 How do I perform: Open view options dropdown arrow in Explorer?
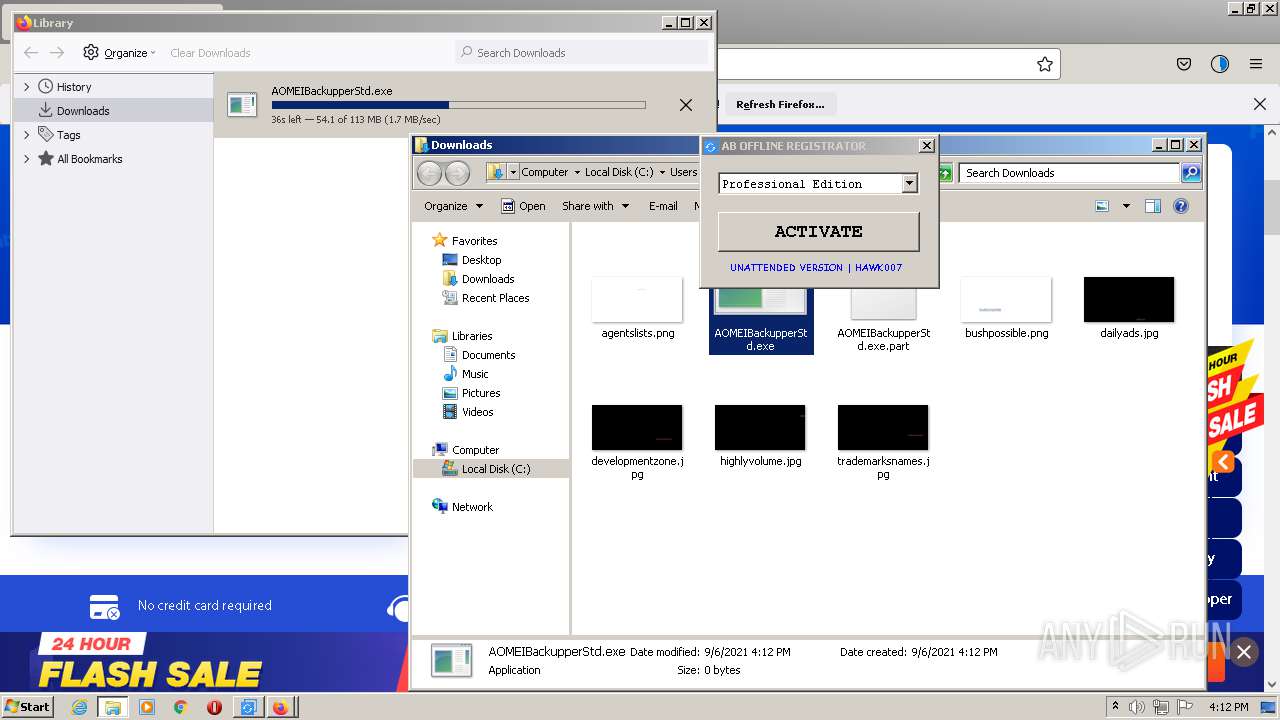click(1126, 206)
